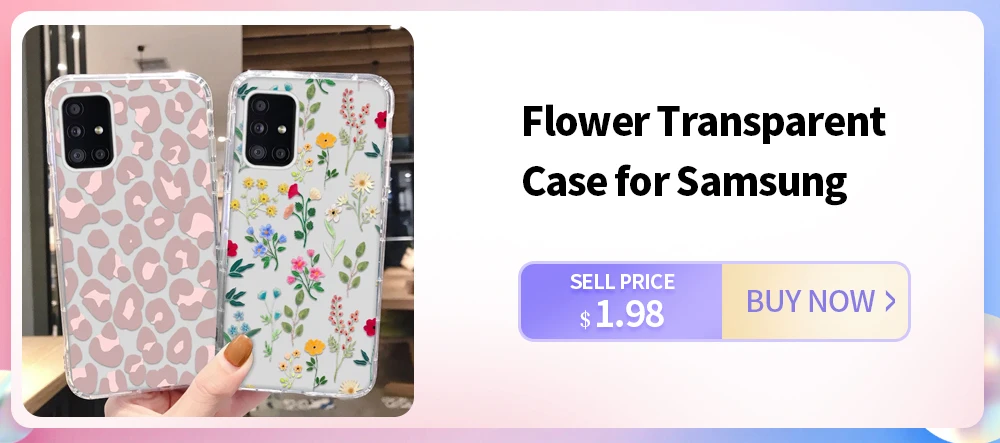
Task: Click the SELL PRICE label
Action: point(622,282)
